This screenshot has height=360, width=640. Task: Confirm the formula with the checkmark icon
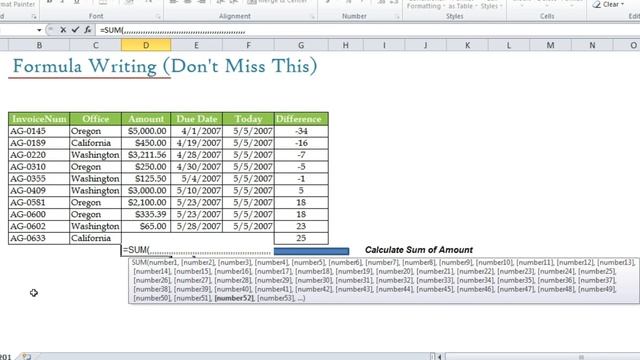[x=75, y=30]
